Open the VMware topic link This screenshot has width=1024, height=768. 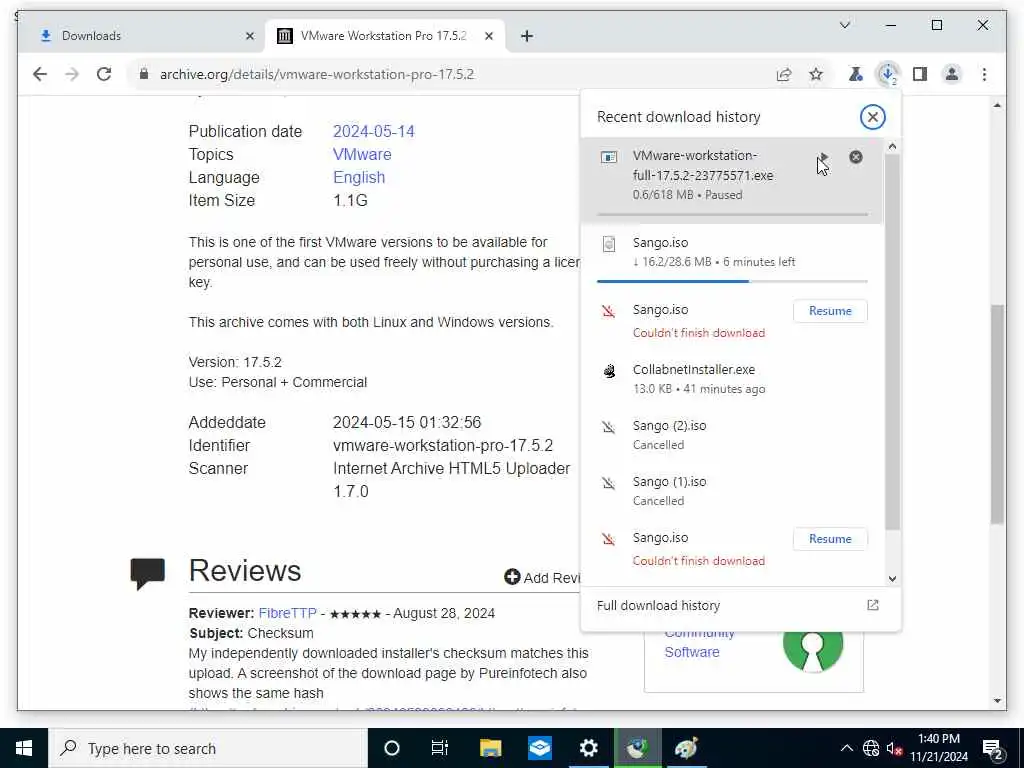(362, 154)
